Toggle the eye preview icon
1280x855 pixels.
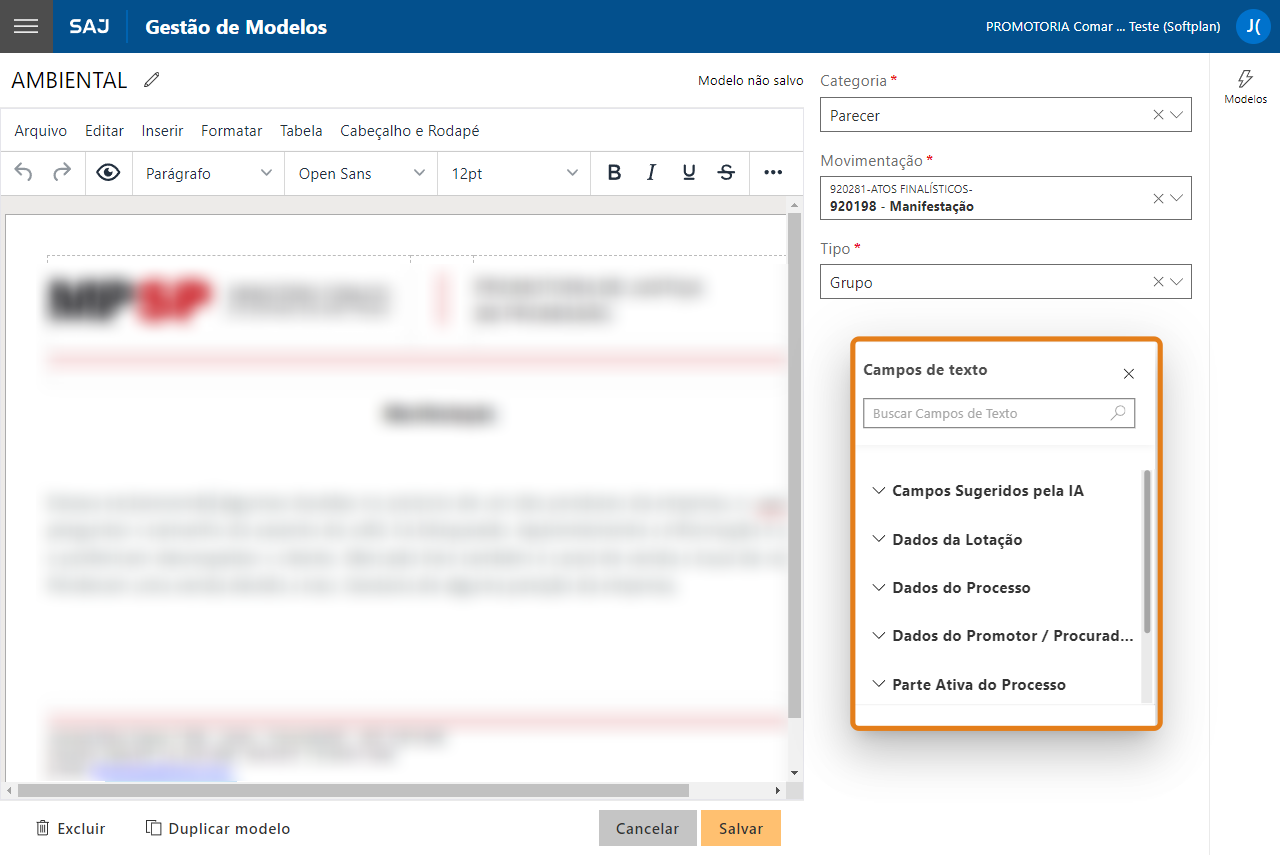[x=108, y=173]
